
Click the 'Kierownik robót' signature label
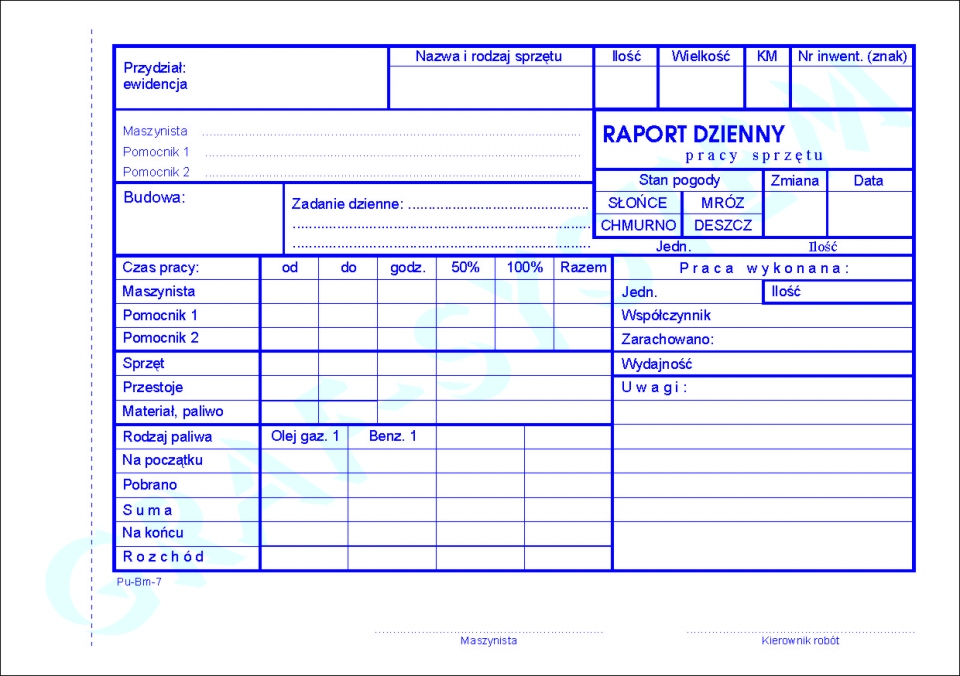click(800, 640)
